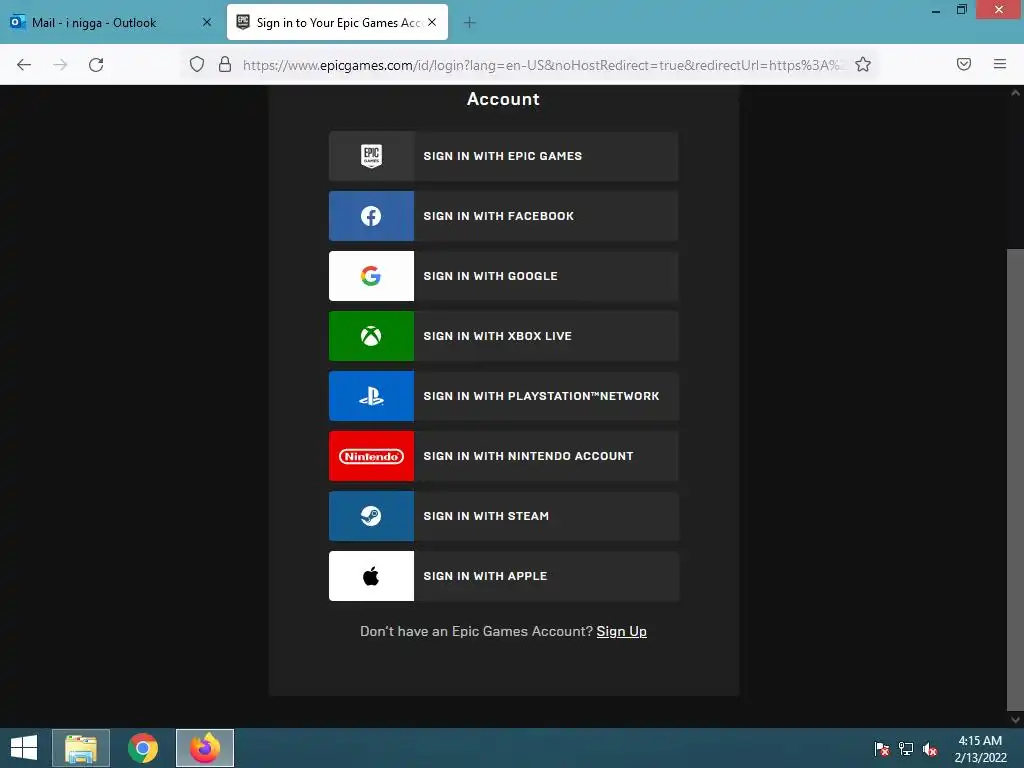Viewport: 1024px width, 768px height.
Task: Click the page vertical scrollbar thumb
Action: coord(1015,480)
